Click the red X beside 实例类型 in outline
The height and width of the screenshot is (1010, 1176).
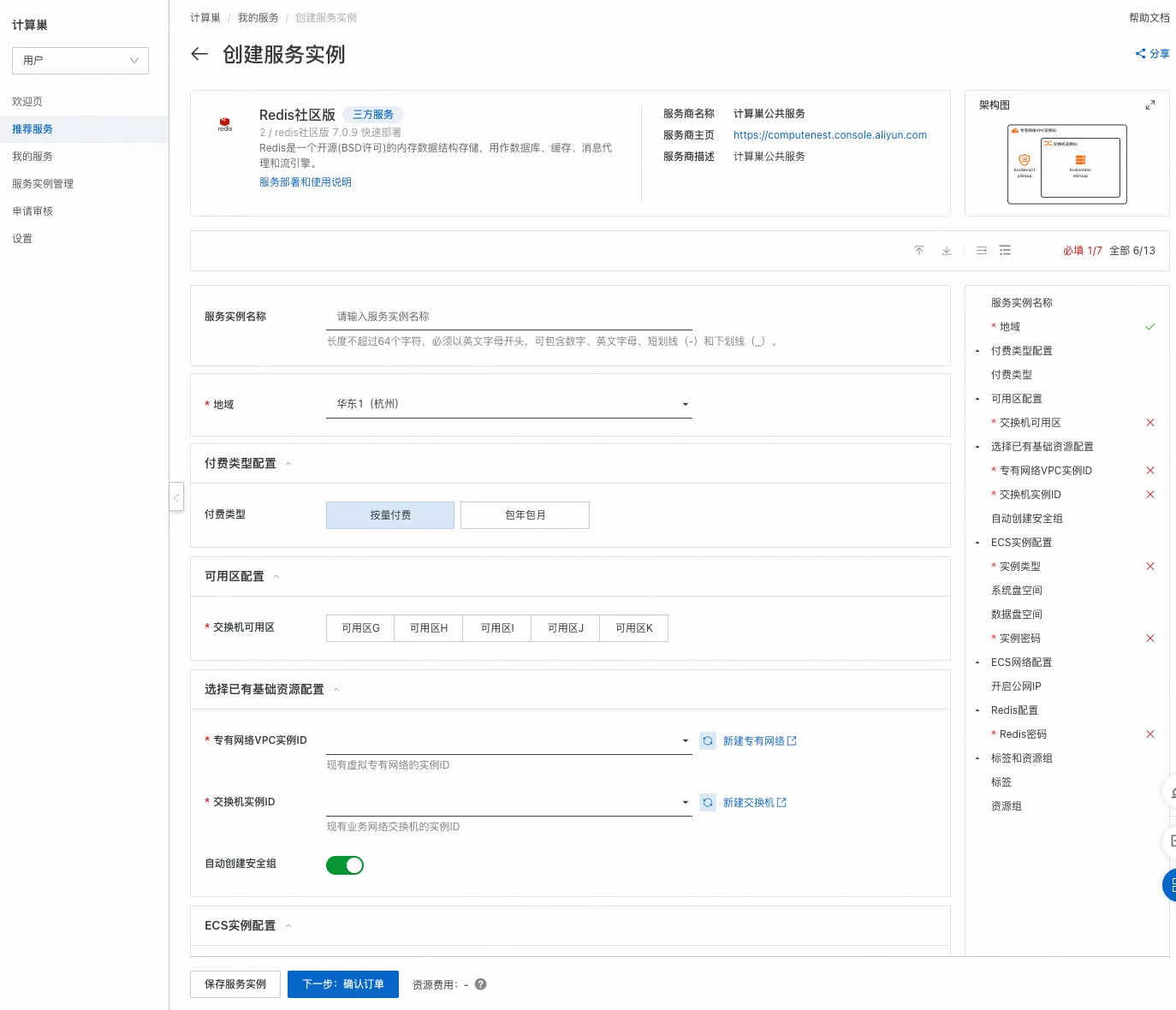pos(1150,567)
